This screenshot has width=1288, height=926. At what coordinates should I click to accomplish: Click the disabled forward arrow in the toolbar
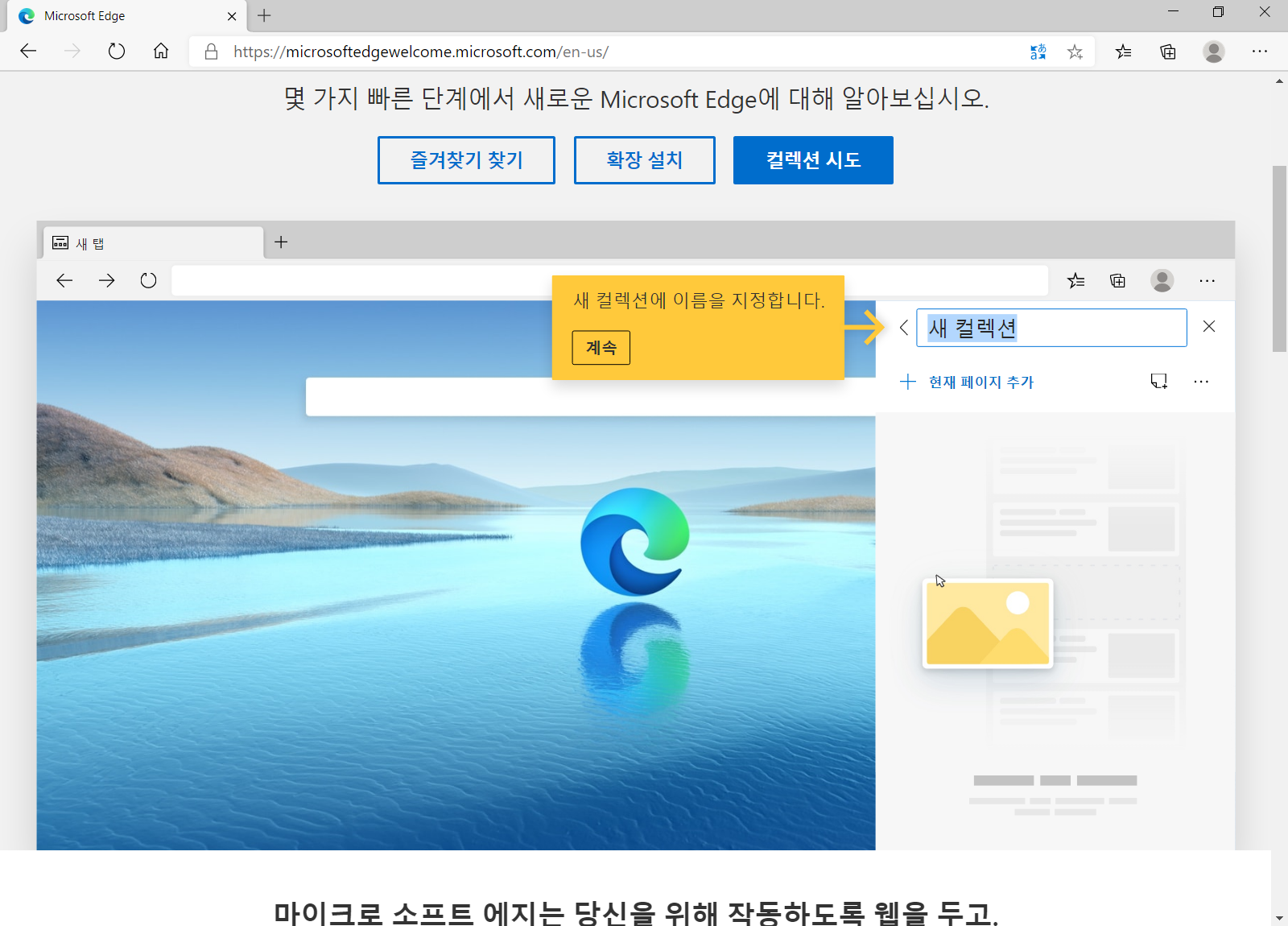(72, 52)
